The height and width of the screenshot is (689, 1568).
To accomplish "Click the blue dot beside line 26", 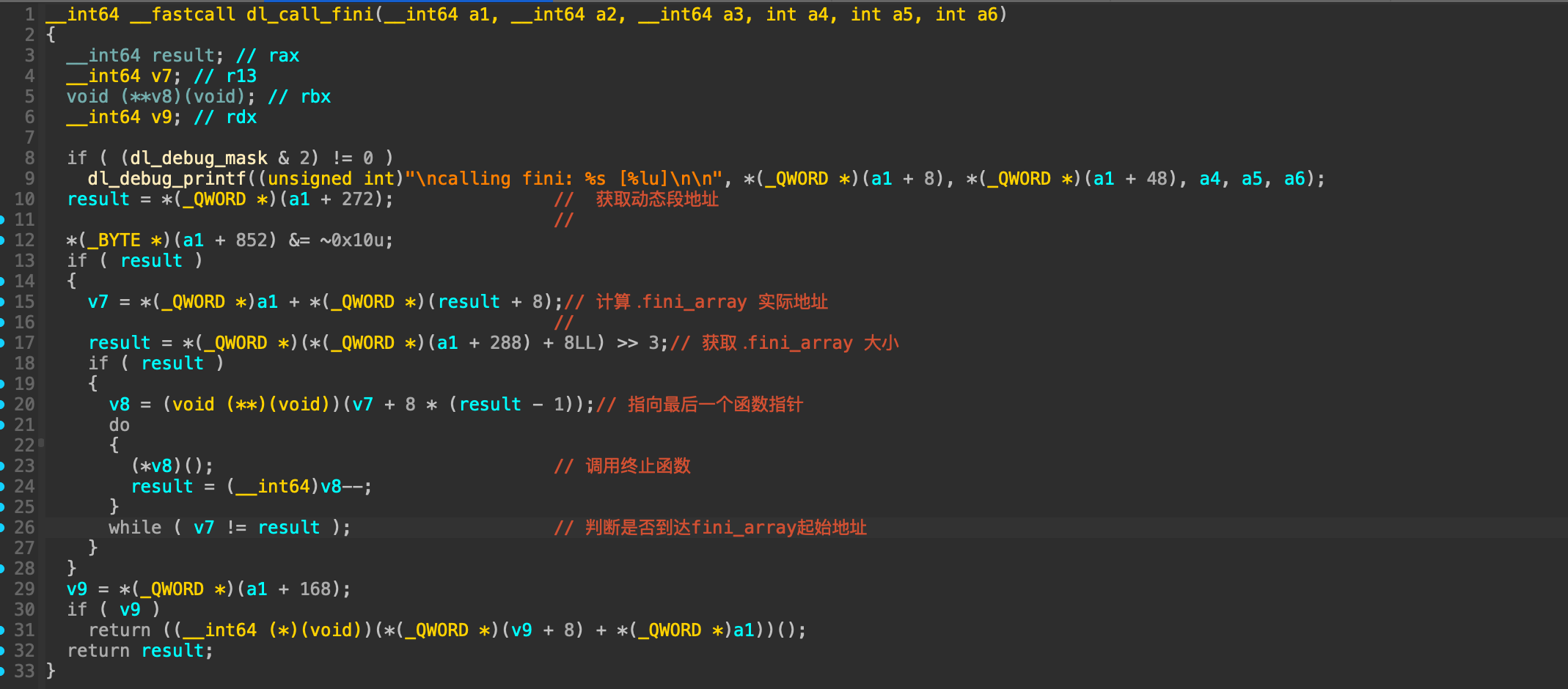I will pos(2,528).
